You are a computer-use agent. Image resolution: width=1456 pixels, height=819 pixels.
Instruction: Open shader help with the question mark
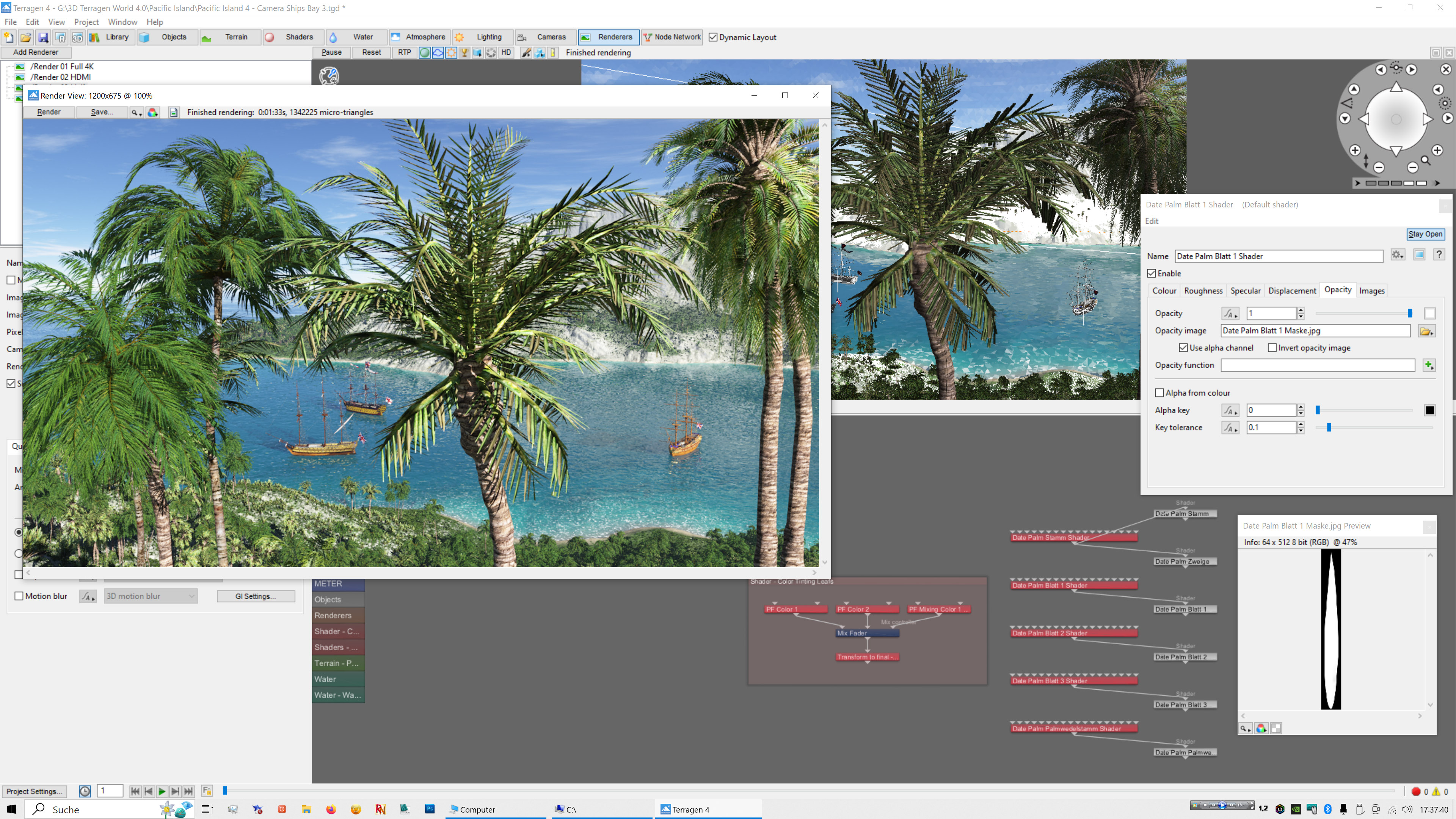pyautogui.click(x=1439, y=255)
